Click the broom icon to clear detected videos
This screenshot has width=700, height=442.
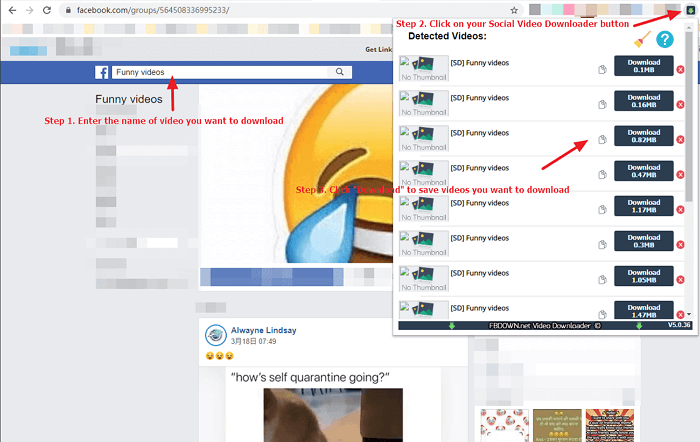[x=642, y=40]
